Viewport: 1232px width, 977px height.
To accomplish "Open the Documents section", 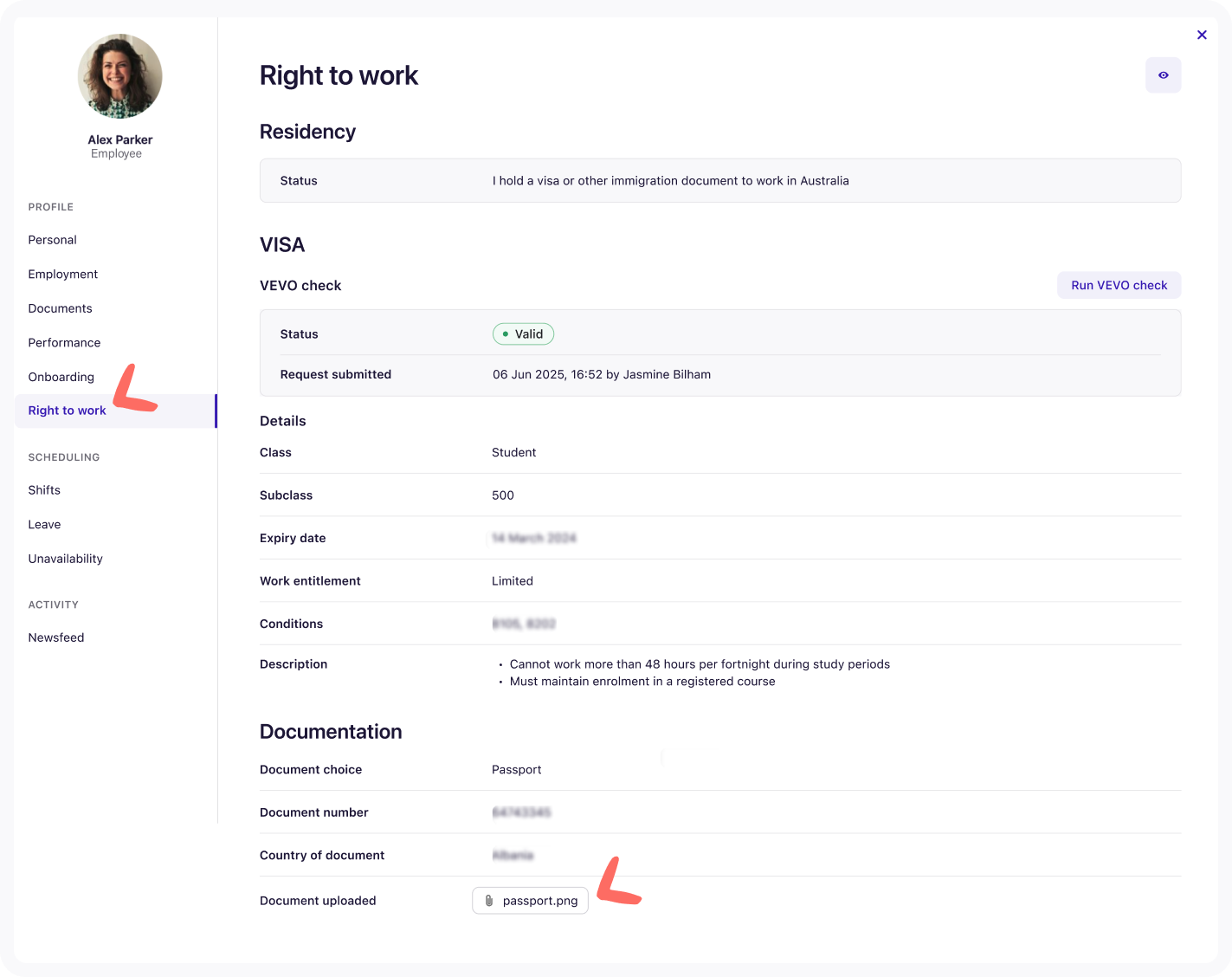I will pyautogui.click(x=60, y=308).
